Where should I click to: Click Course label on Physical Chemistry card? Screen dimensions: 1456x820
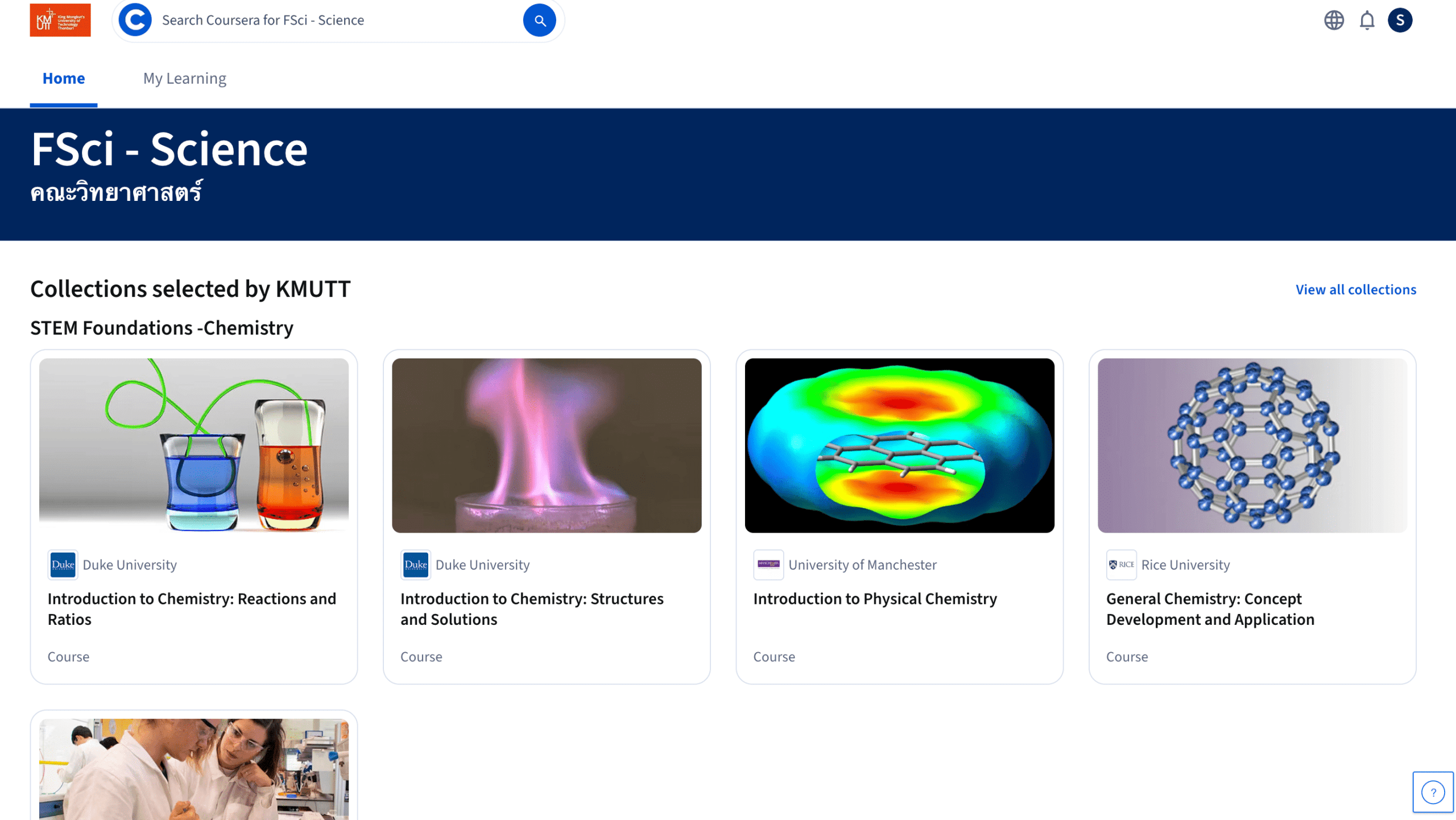[774, 657]
